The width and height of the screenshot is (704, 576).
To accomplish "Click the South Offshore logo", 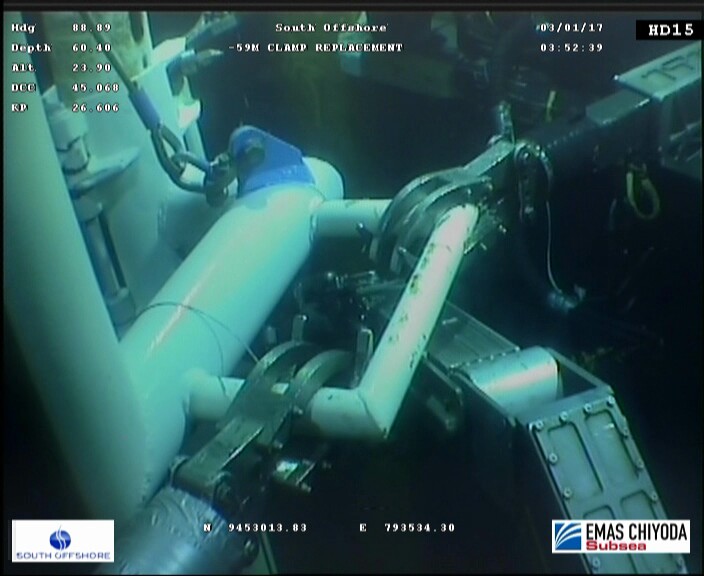I will tap(63, 541).
